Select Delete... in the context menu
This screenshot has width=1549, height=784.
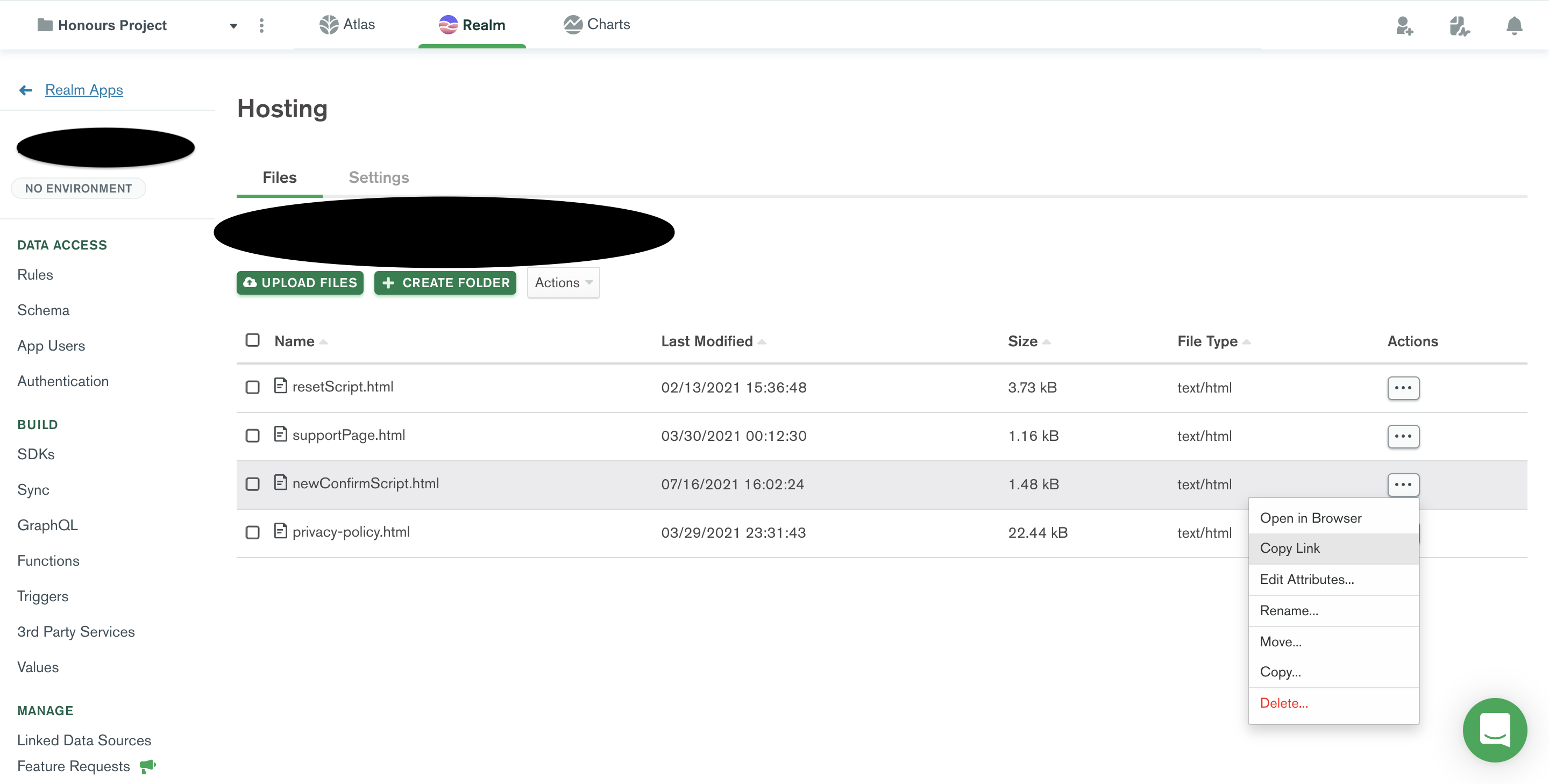coord(1283,702)
